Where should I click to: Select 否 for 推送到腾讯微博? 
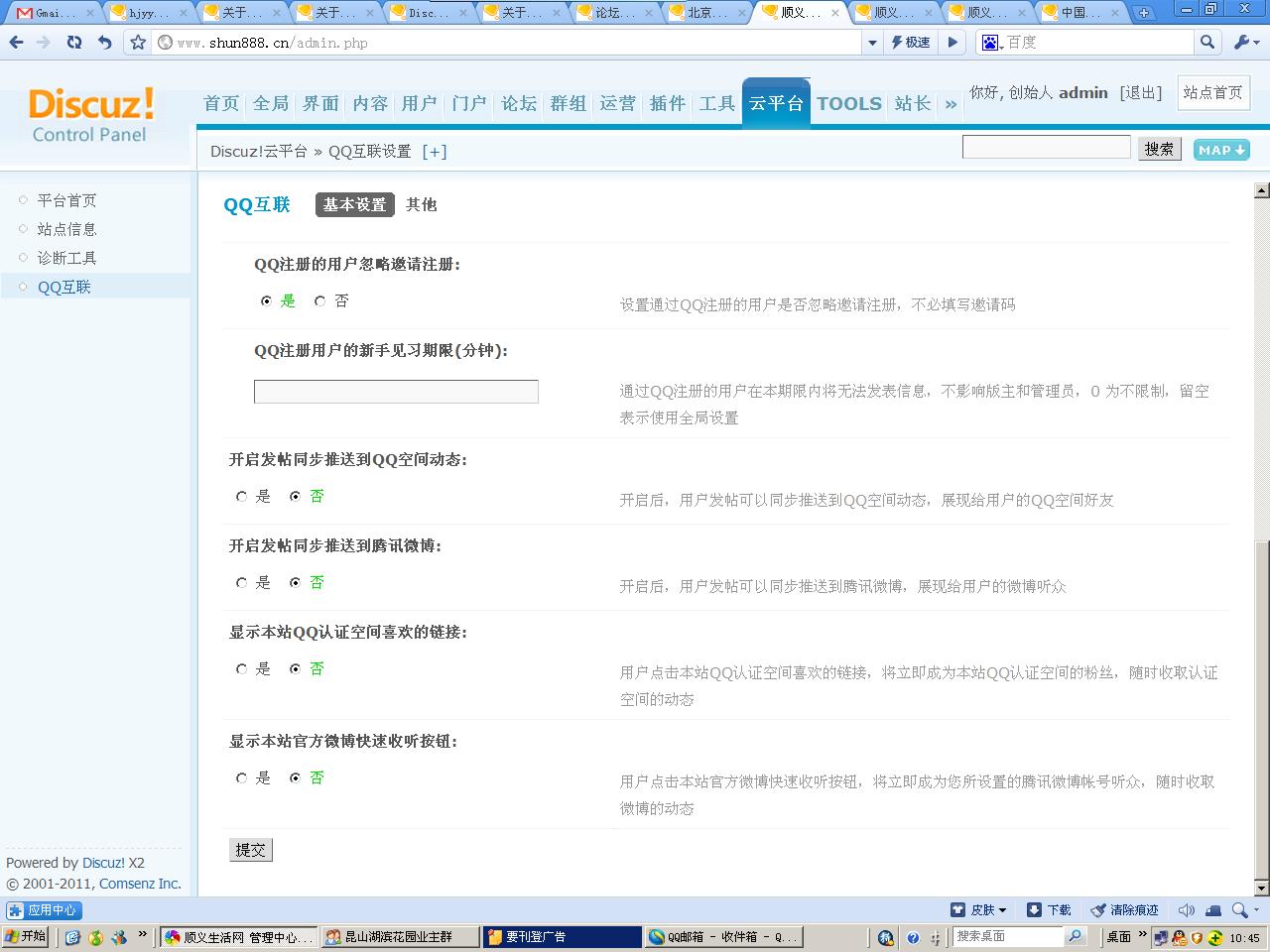point(295,583)
